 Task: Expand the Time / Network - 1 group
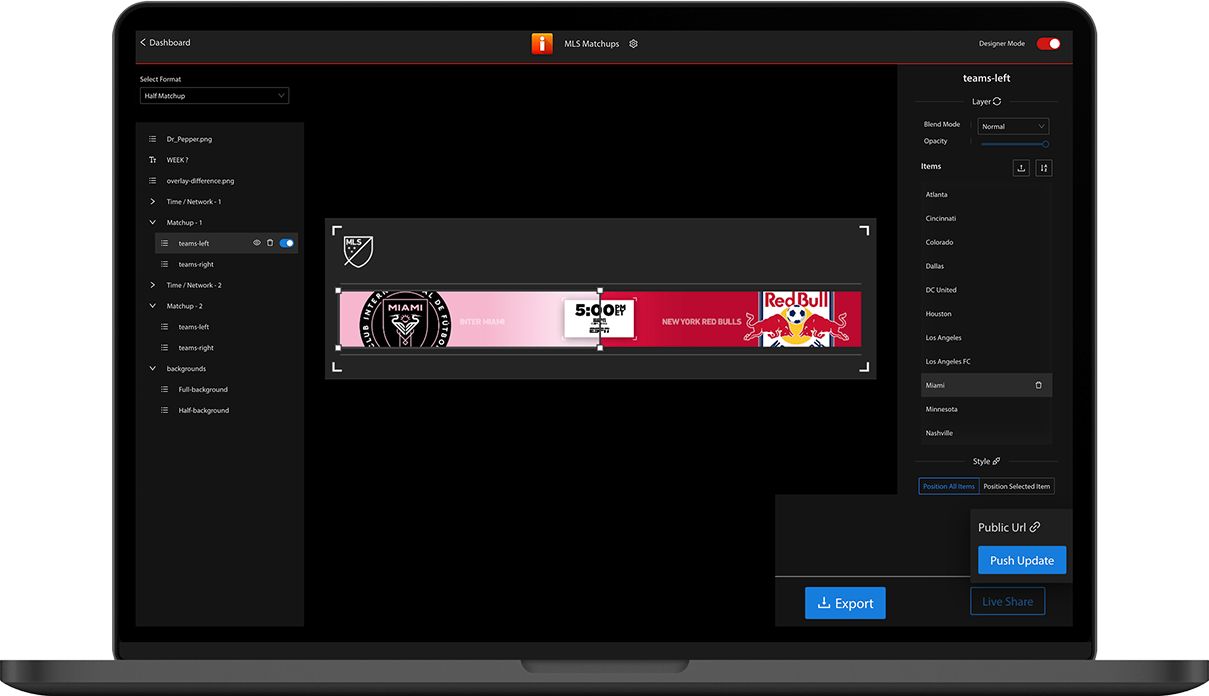coord(153,202)
